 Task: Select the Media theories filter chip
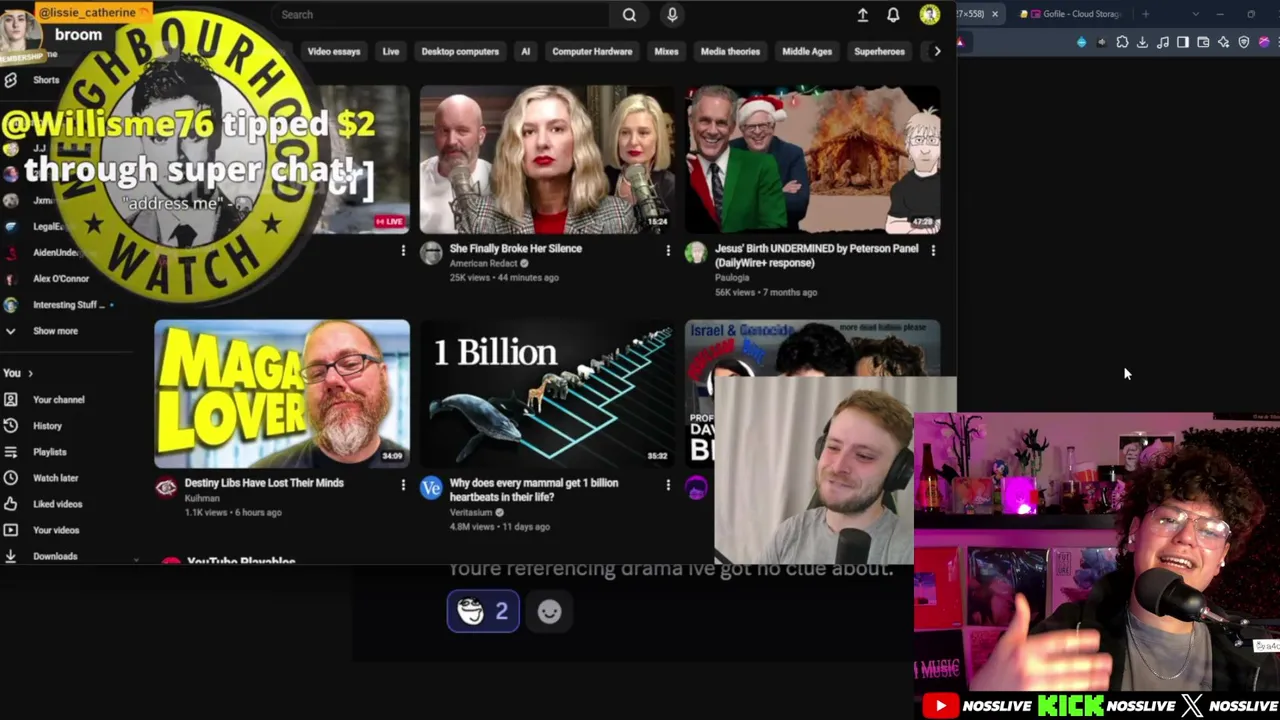730,51
